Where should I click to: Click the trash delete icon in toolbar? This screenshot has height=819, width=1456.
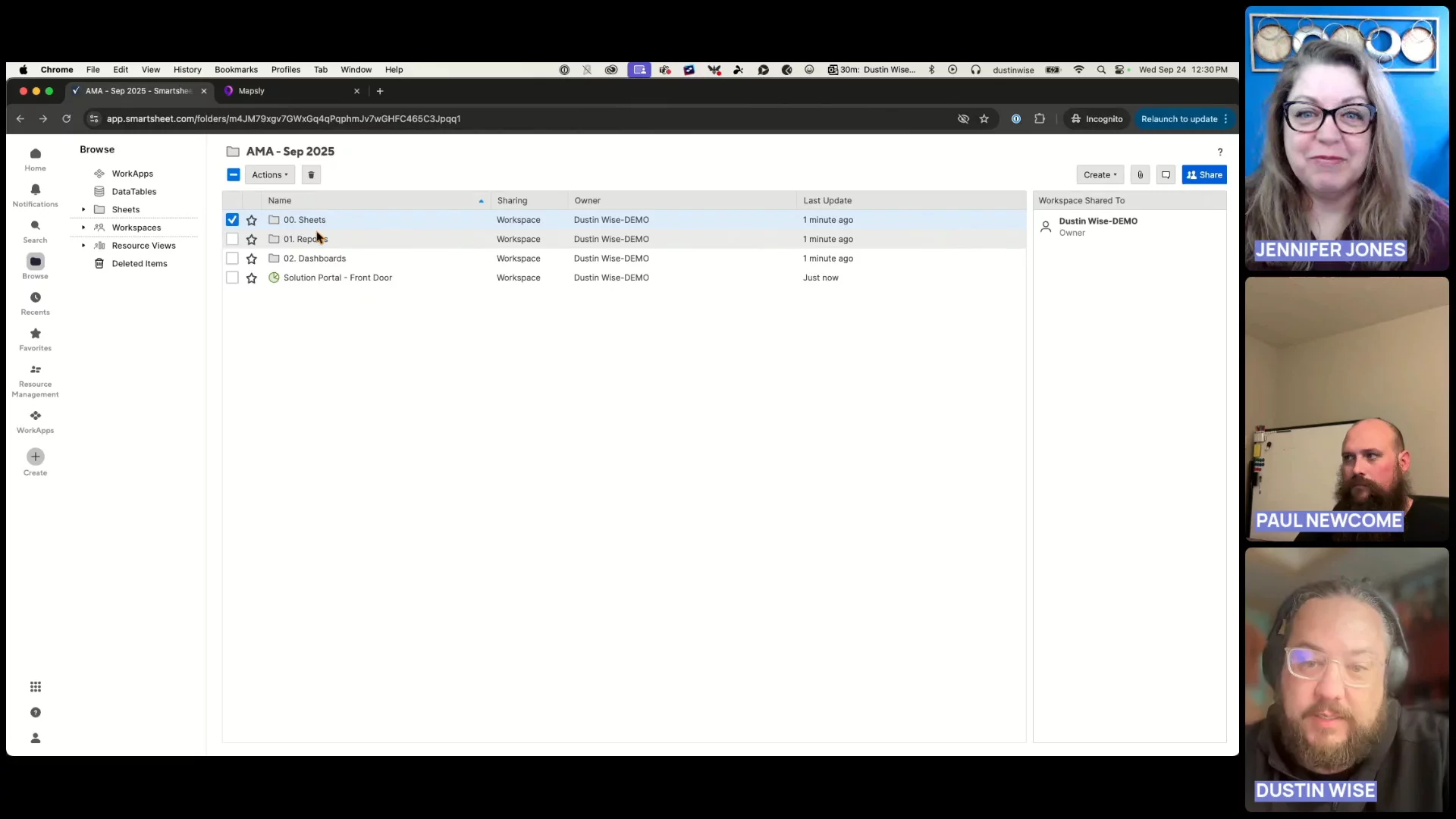pos(311,175)
